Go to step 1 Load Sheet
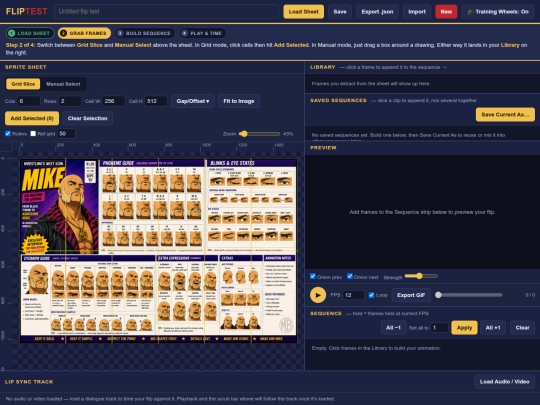 (30, 33)
